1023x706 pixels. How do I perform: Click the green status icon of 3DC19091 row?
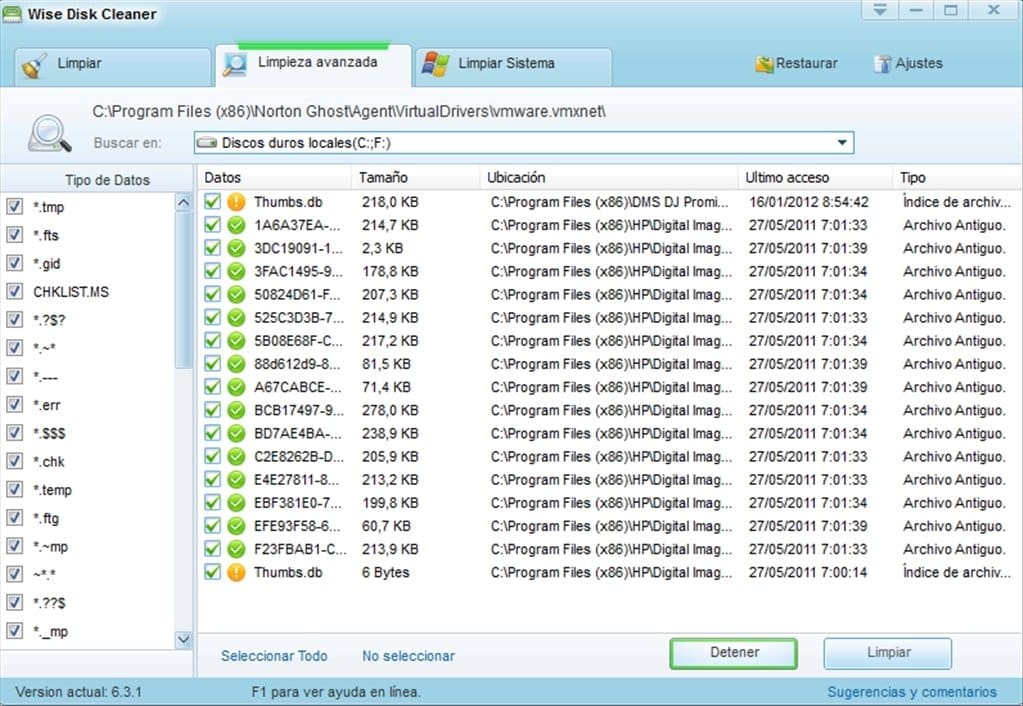[x=236, y=248]
